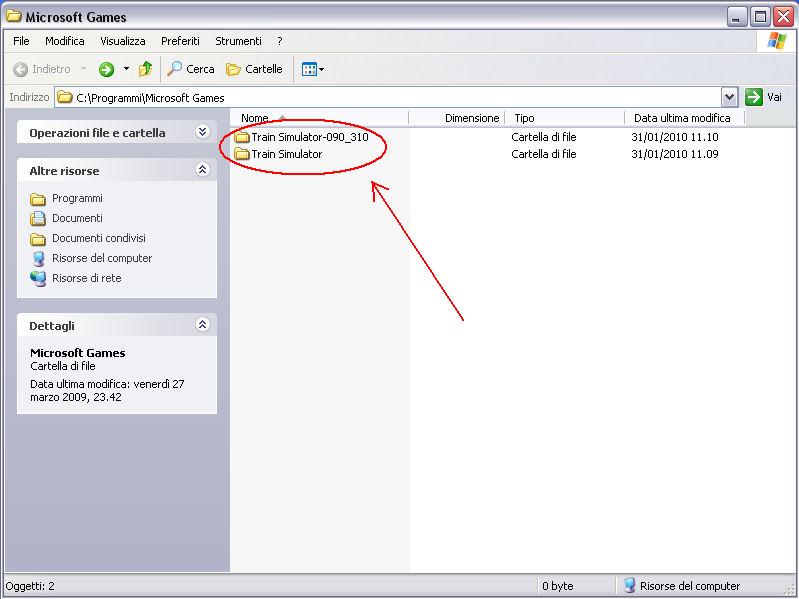Click the Documenti condivisi folder icon
The height and width of the screenshot is (599, 799).
click(x=38, y=239)
